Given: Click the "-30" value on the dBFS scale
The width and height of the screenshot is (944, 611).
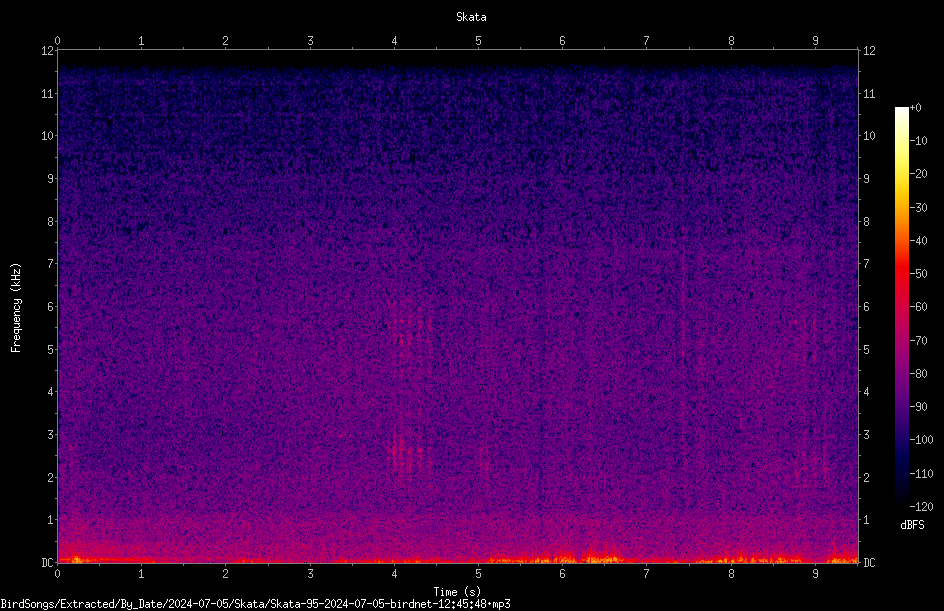Looking at the screenshot, I should click(x=918, y=208).
